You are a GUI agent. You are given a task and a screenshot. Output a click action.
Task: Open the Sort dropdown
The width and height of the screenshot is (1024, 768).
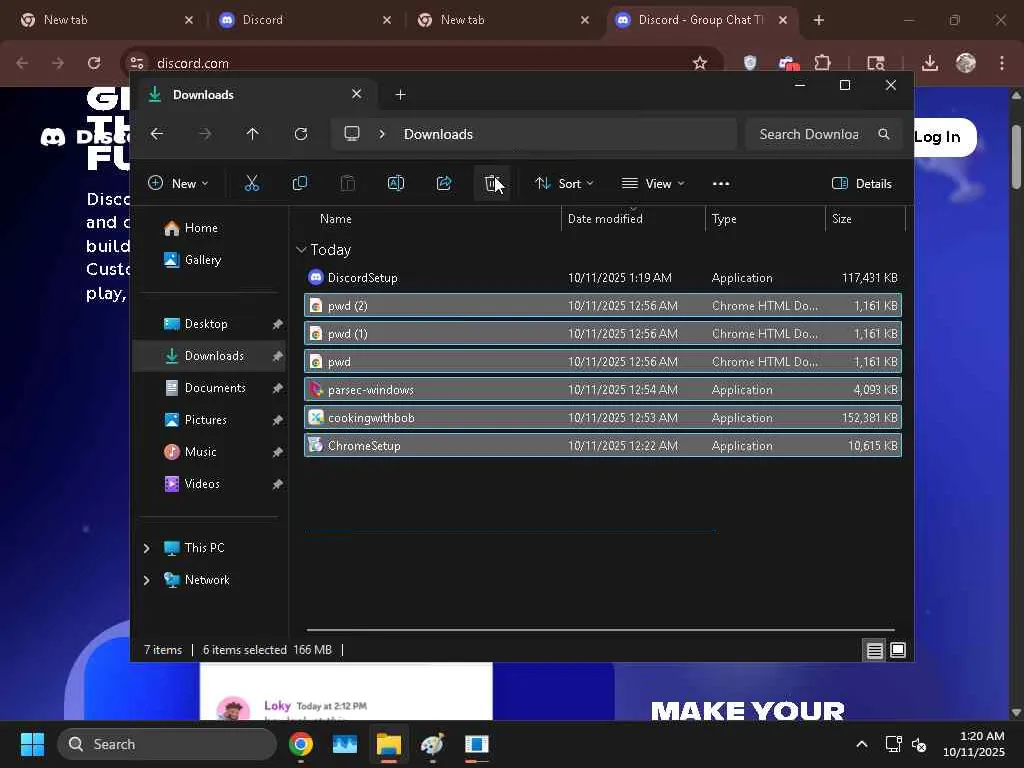tap(564, 183)
